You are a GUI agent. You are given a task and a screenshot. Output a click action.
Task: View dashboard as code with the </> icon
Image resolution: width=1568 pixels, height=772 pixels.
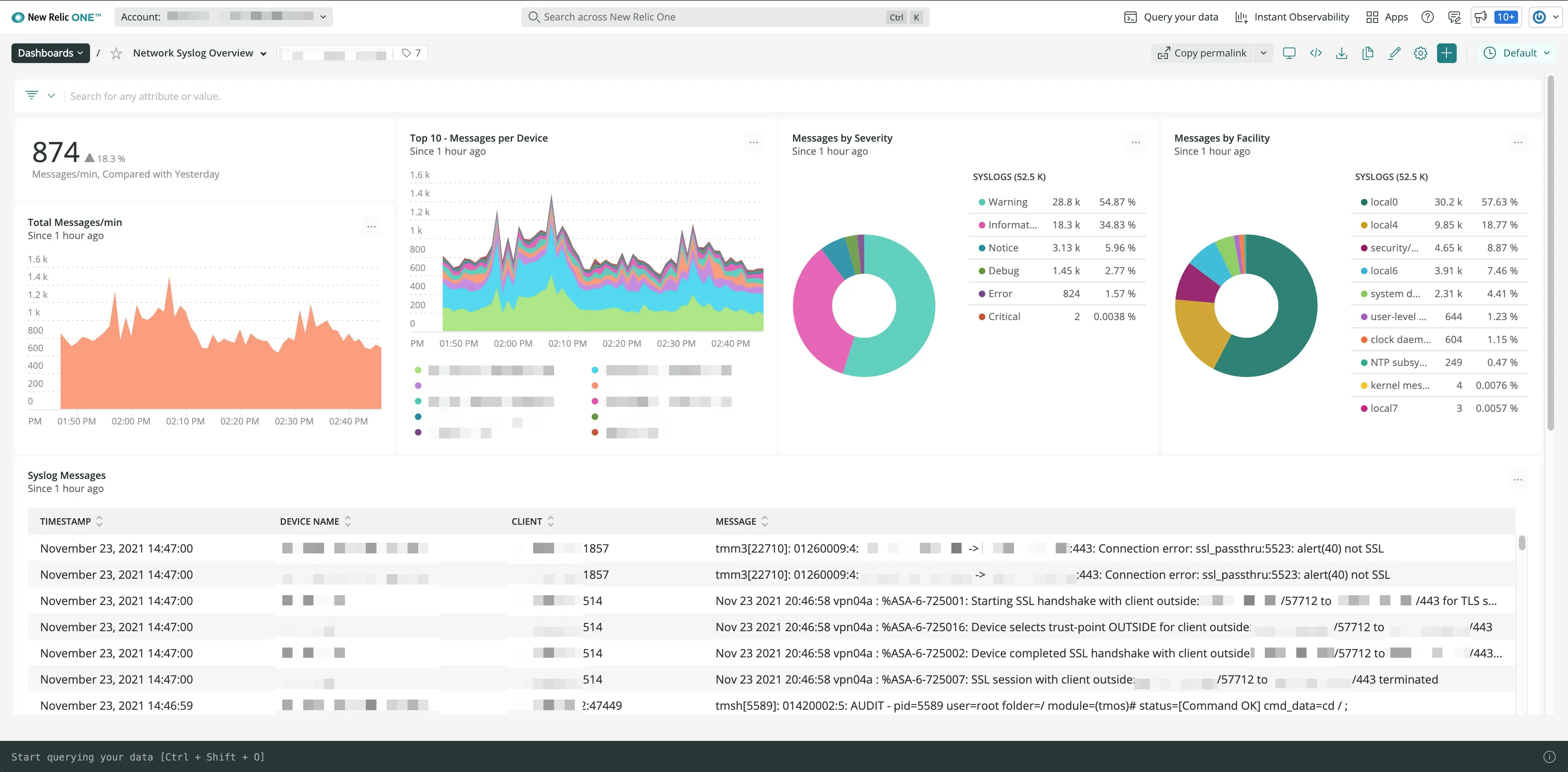coord(1316,53)
